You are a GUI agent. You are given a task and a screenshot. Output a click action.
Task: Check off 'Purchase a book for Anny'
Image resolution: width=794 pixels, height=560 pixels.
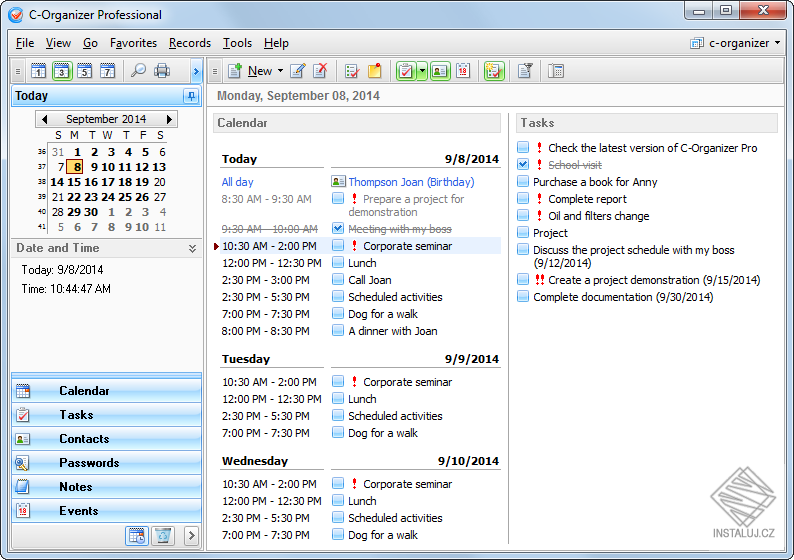(x=523, y=181)
